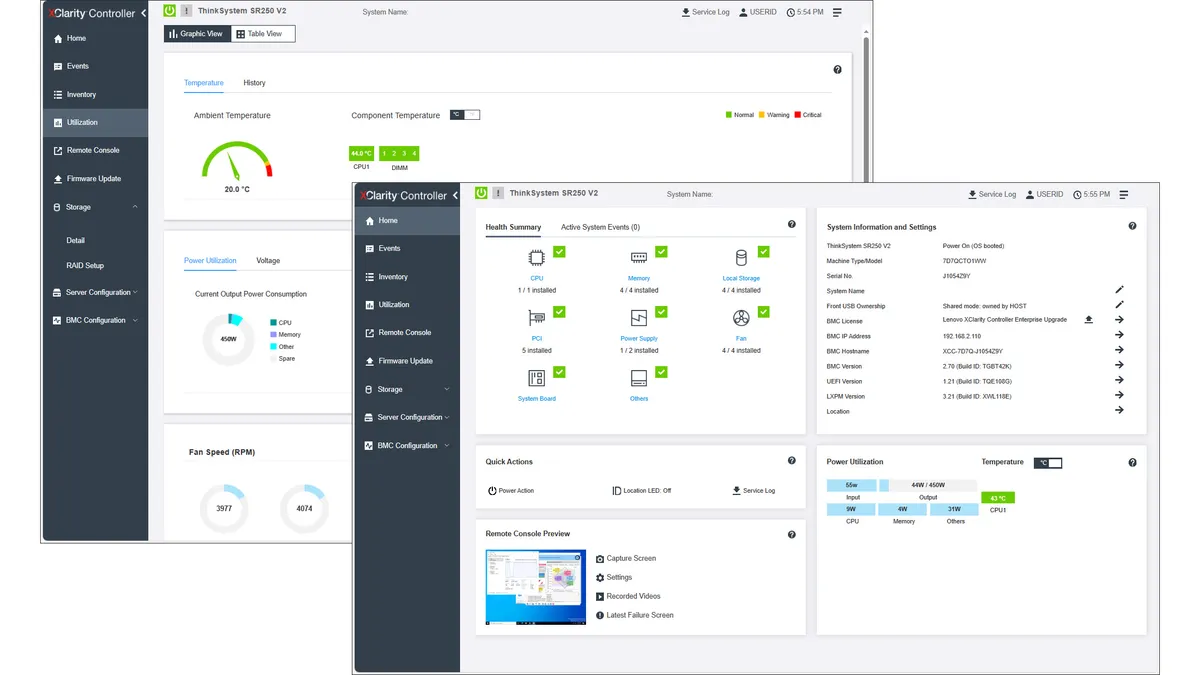Open Recorded Videos in Remote Console Preview
This screenshot has width=1200, height=675.
tap(628, 596)
